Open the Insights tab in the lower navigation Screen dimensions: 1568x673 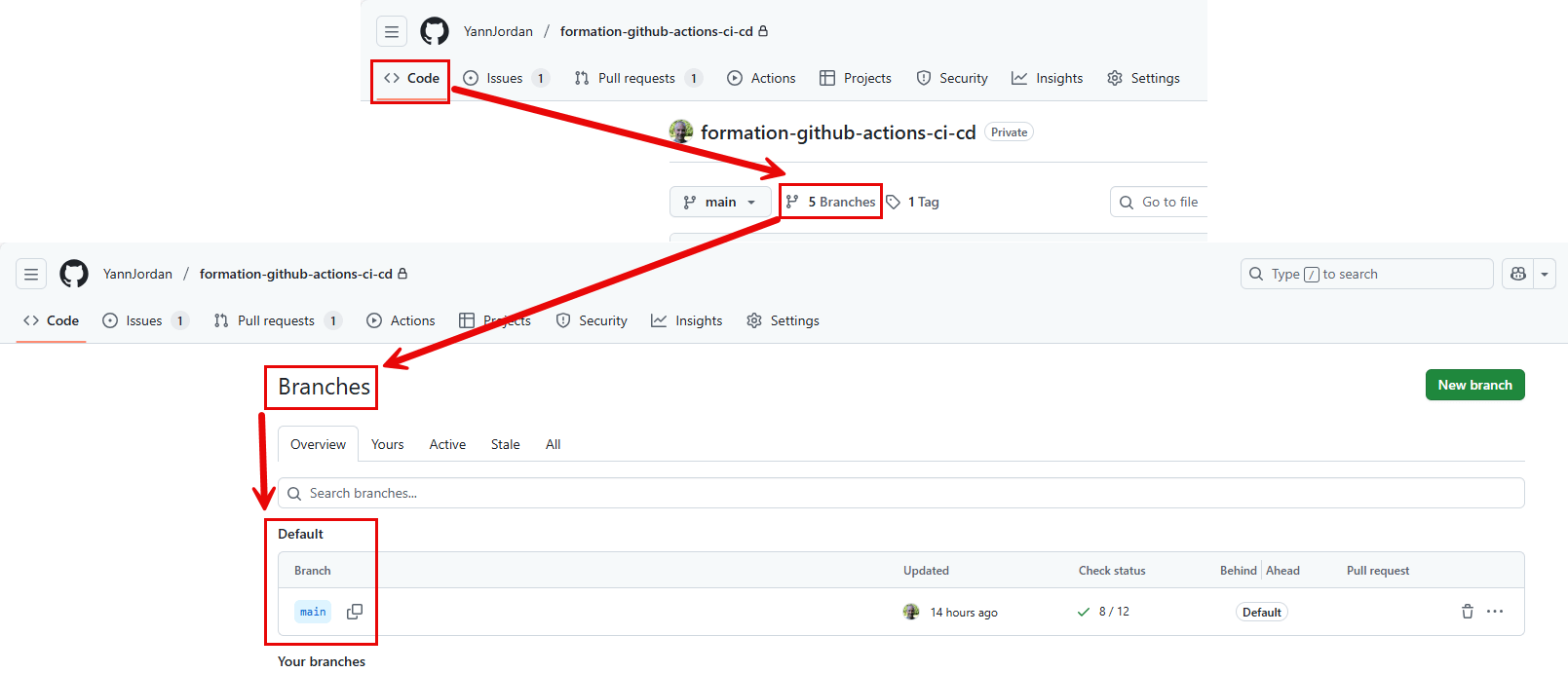click(x=686, y=320)
